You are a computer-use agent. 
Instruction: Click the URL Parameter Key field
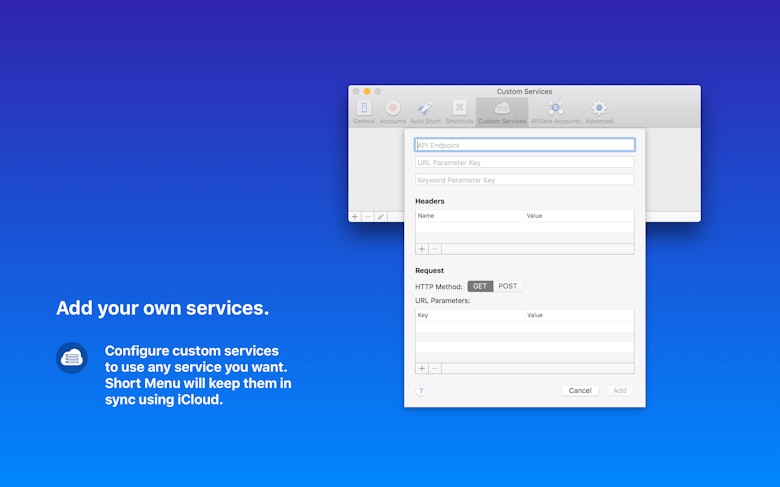coord(525,162)
